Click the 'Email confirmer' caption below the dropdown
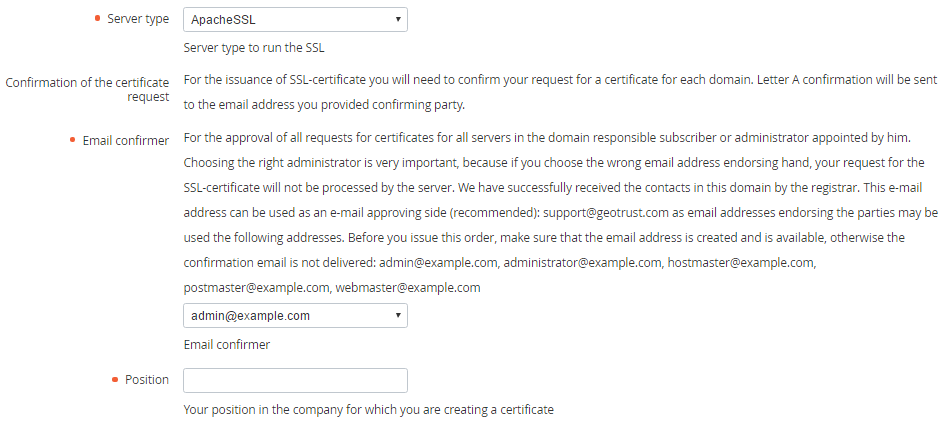Viewport: 941px width, 421px height. coord(227,345)
